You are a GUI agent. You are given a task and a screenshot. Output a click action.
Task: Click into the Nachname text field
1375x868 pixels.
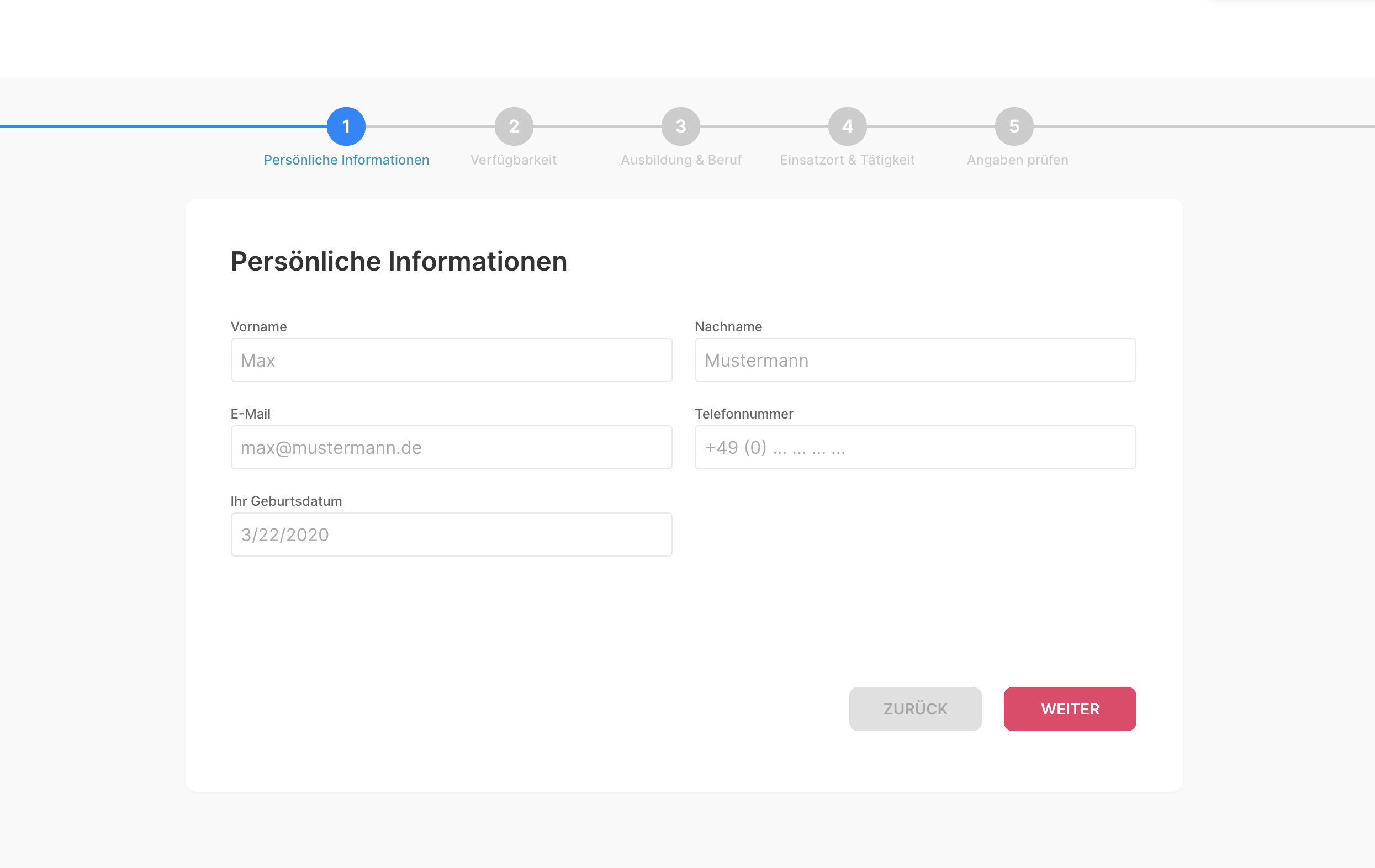[x=915, y=361]
